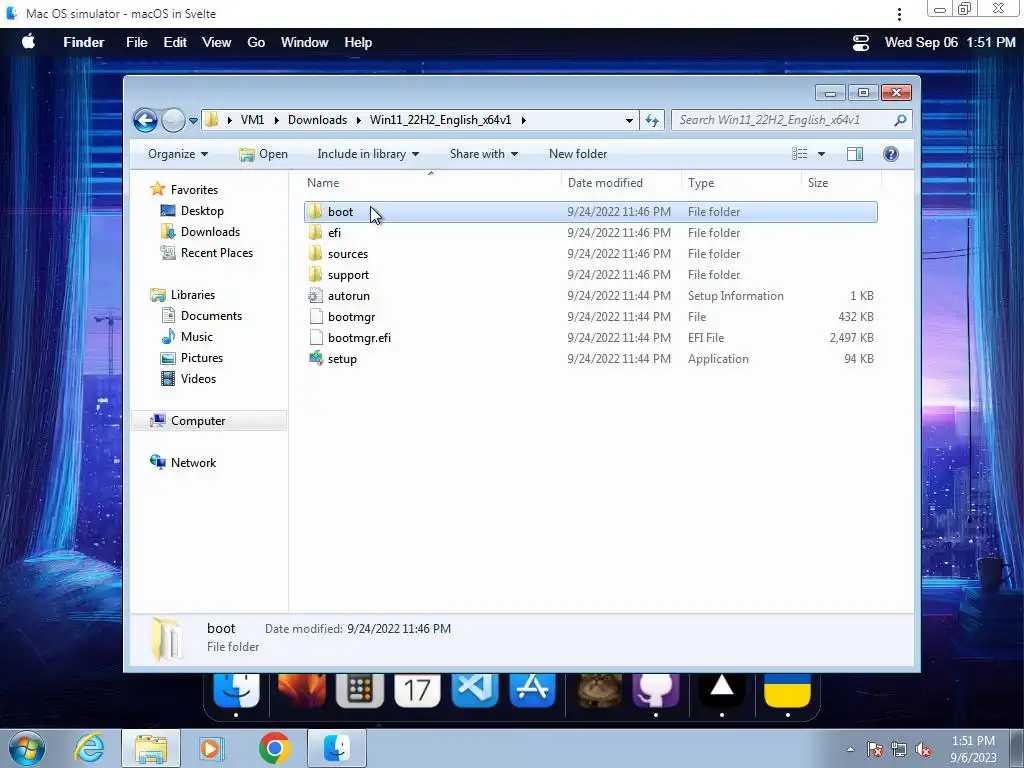Select Network in the navigation pane

183,462
